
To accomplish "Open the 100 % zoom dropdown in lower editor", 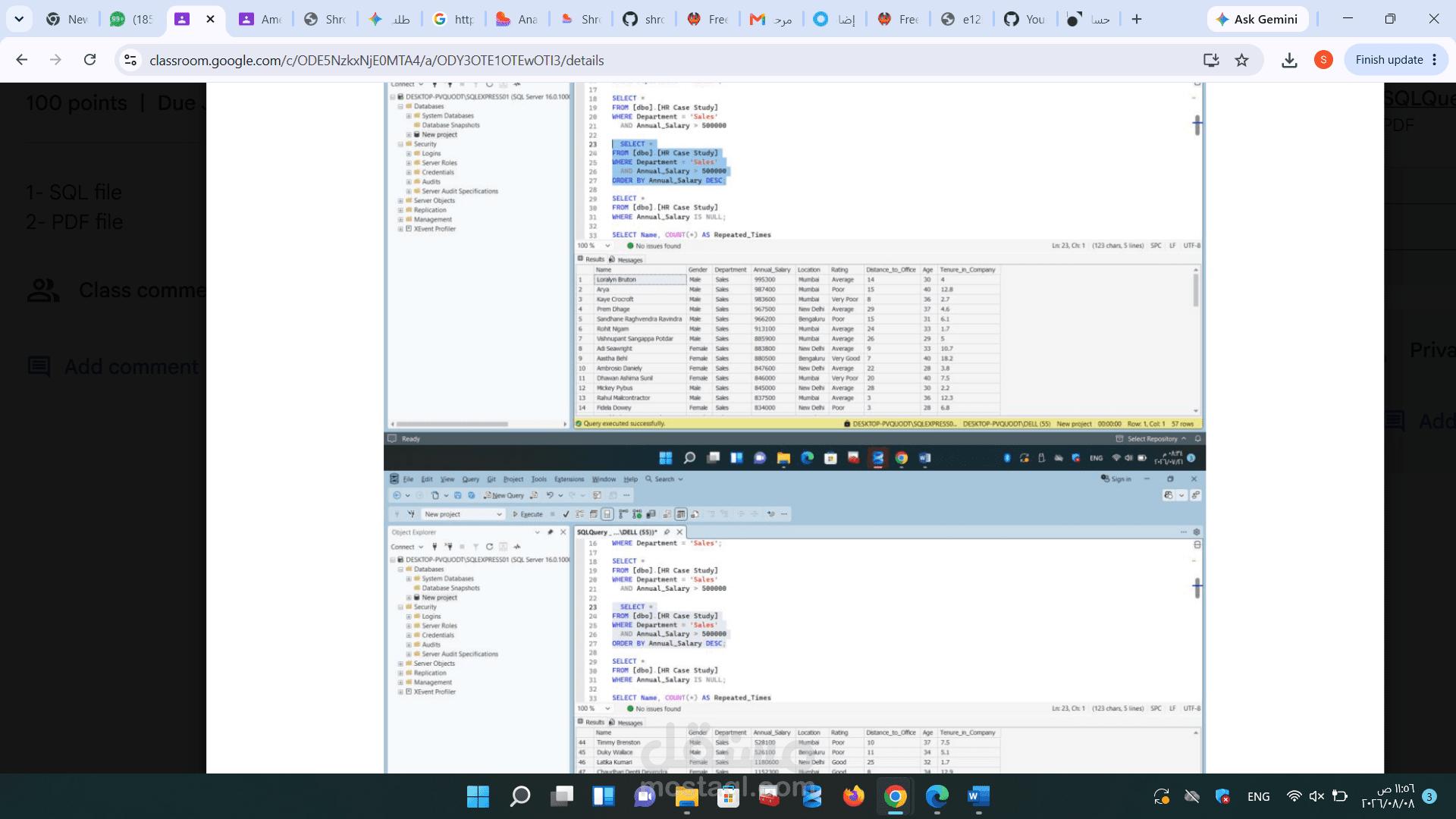I will point(594,709).
